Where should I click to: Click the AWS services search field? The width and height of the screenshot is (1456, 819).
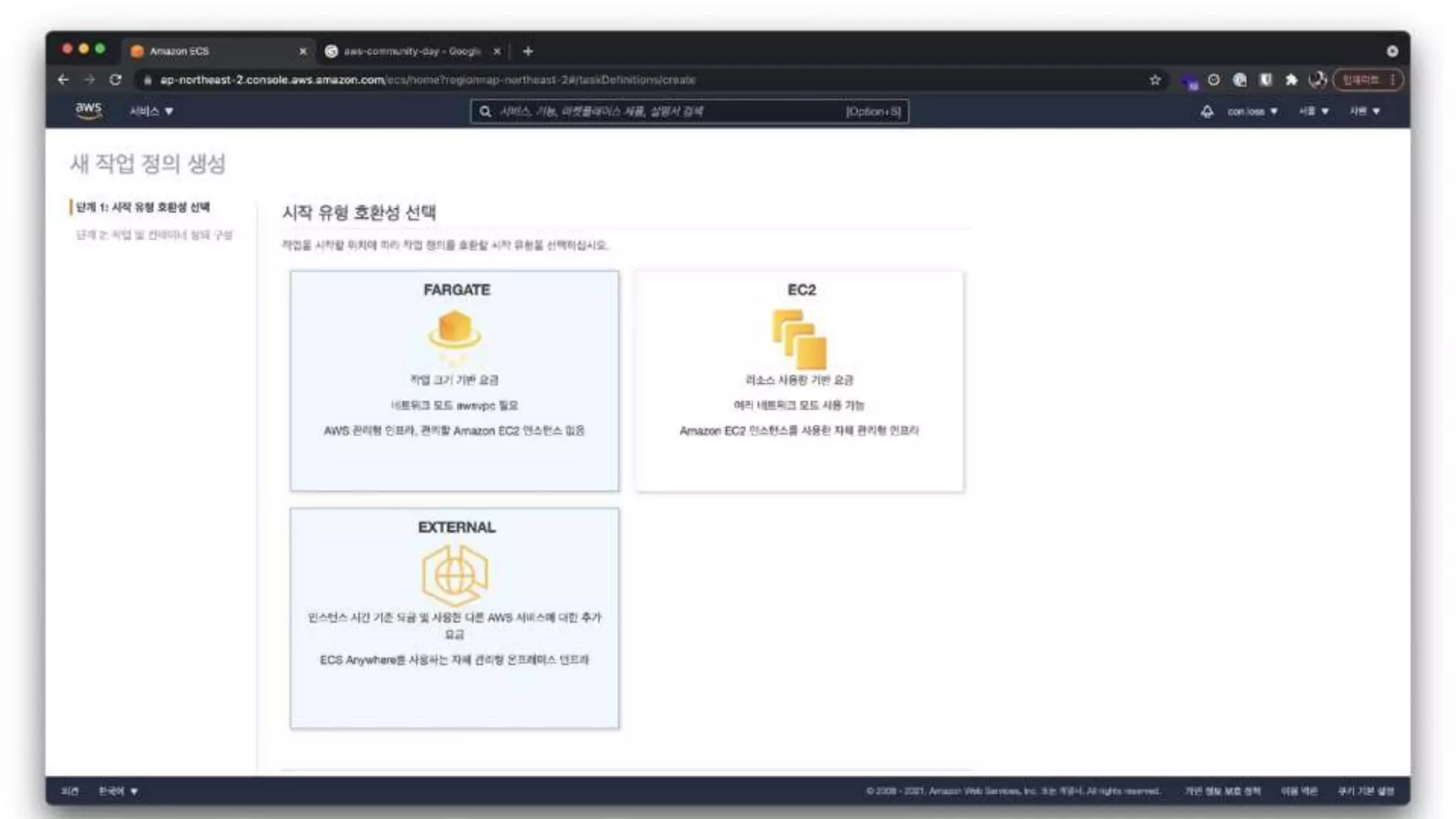(x=668, y=112)
